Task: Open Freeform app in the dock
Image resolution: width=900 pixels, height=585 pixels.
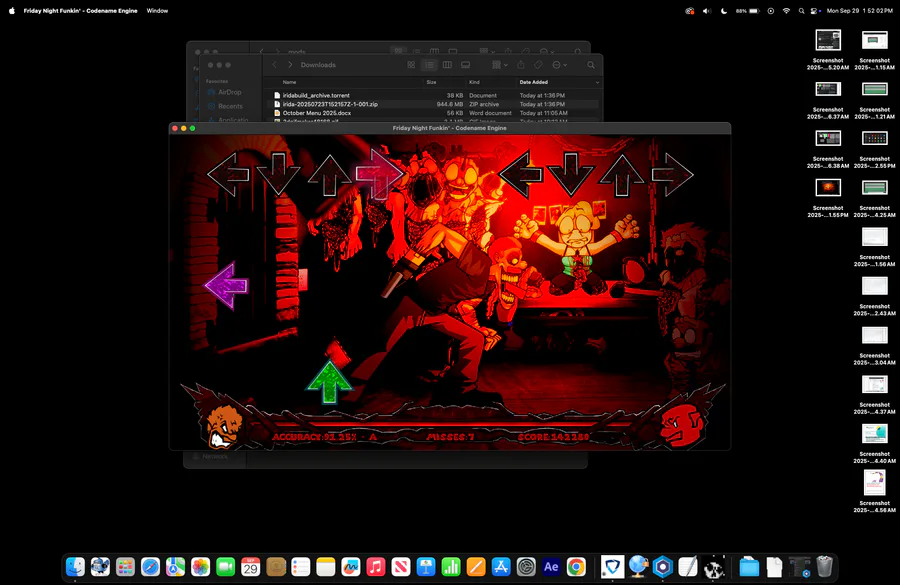Action: [351, 567]
